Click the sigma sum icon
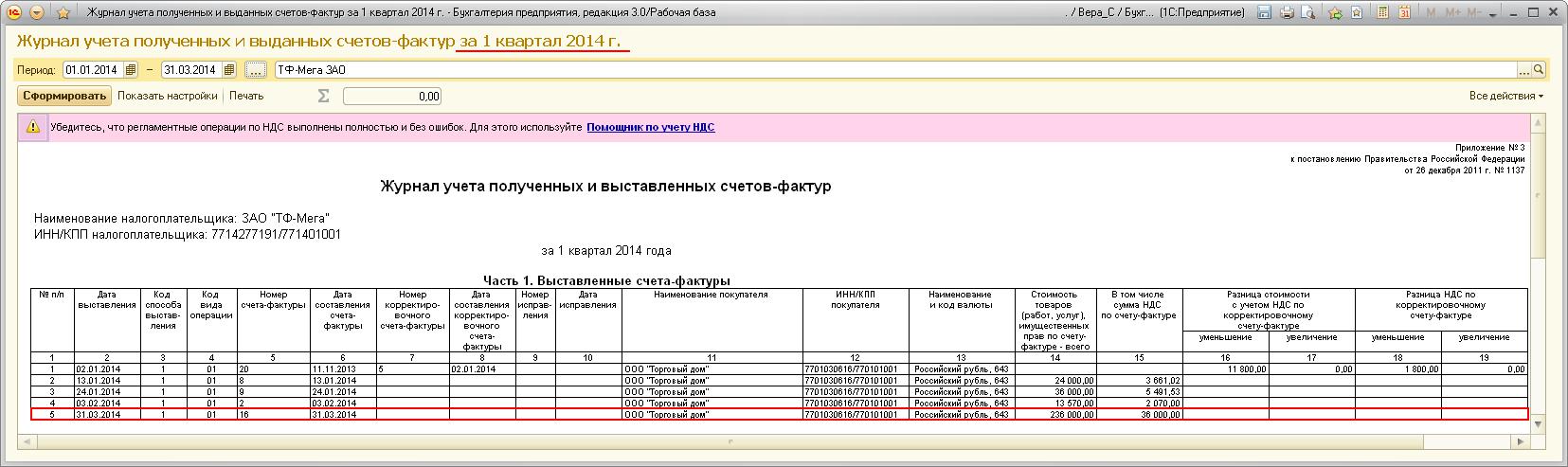 click(x=323, y=96)
